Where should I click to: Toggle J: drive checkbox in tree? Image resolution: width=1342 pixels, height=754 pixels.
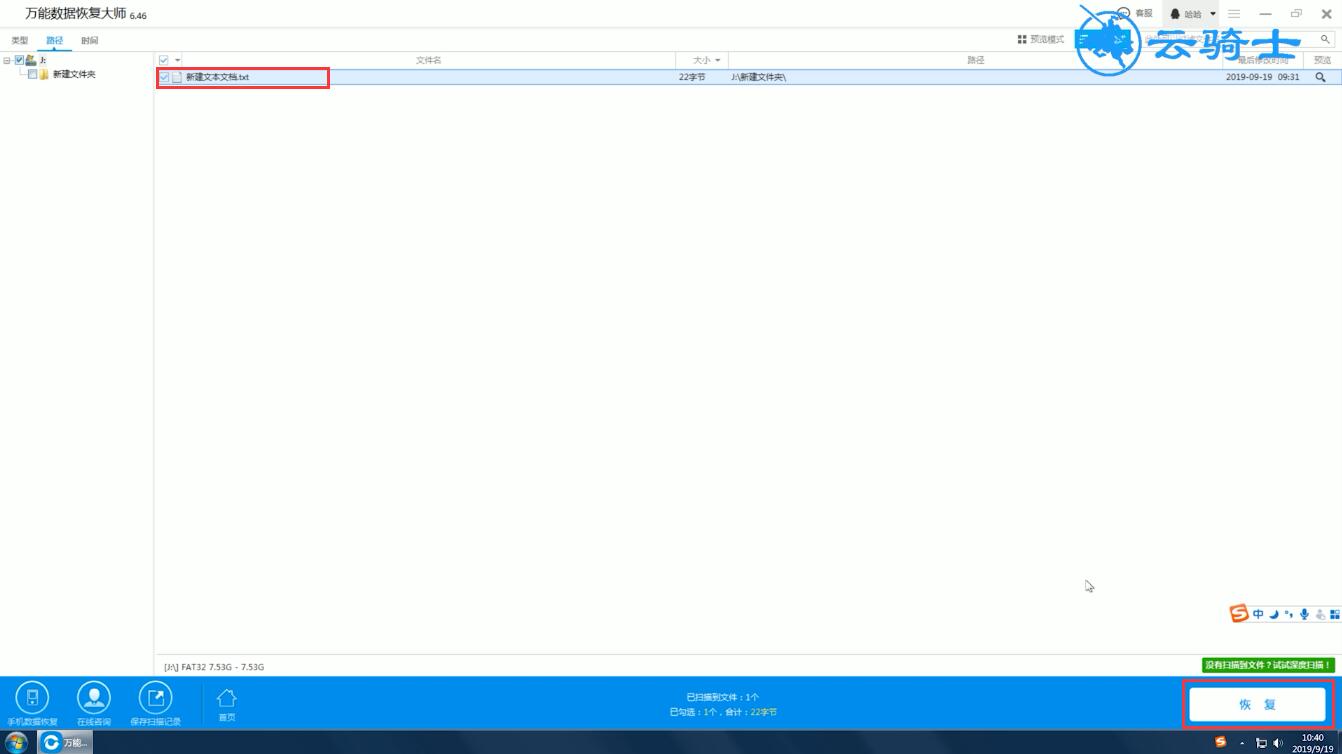coord(19,60)
